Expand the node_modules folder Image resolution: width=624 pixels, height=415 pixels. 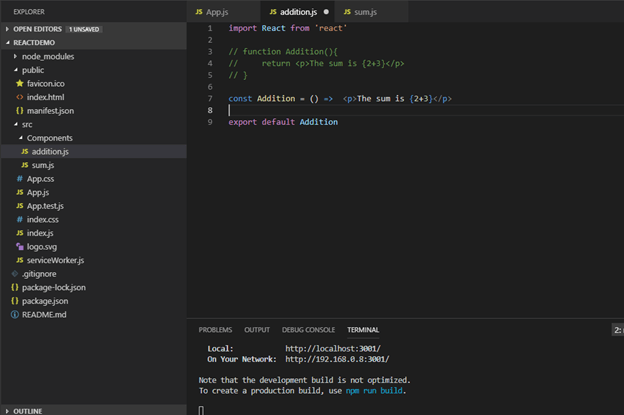15,57
